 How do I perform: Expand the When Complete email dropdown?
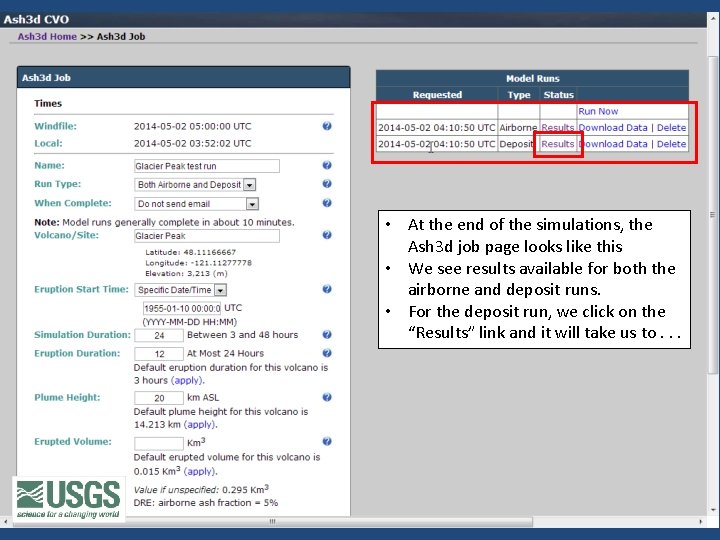click(x=252, y=204)
